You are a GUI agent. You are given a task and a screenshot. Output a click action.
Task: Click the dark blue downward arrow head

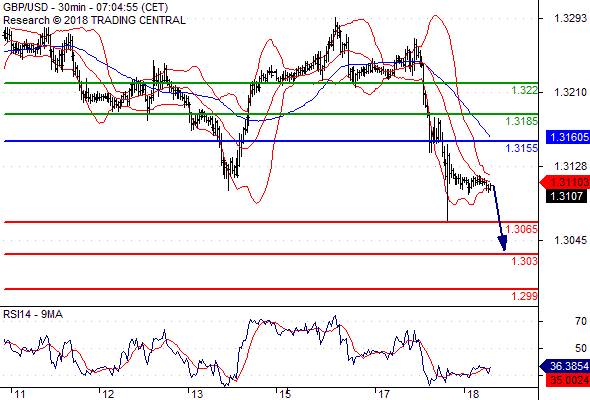[503, 243]
